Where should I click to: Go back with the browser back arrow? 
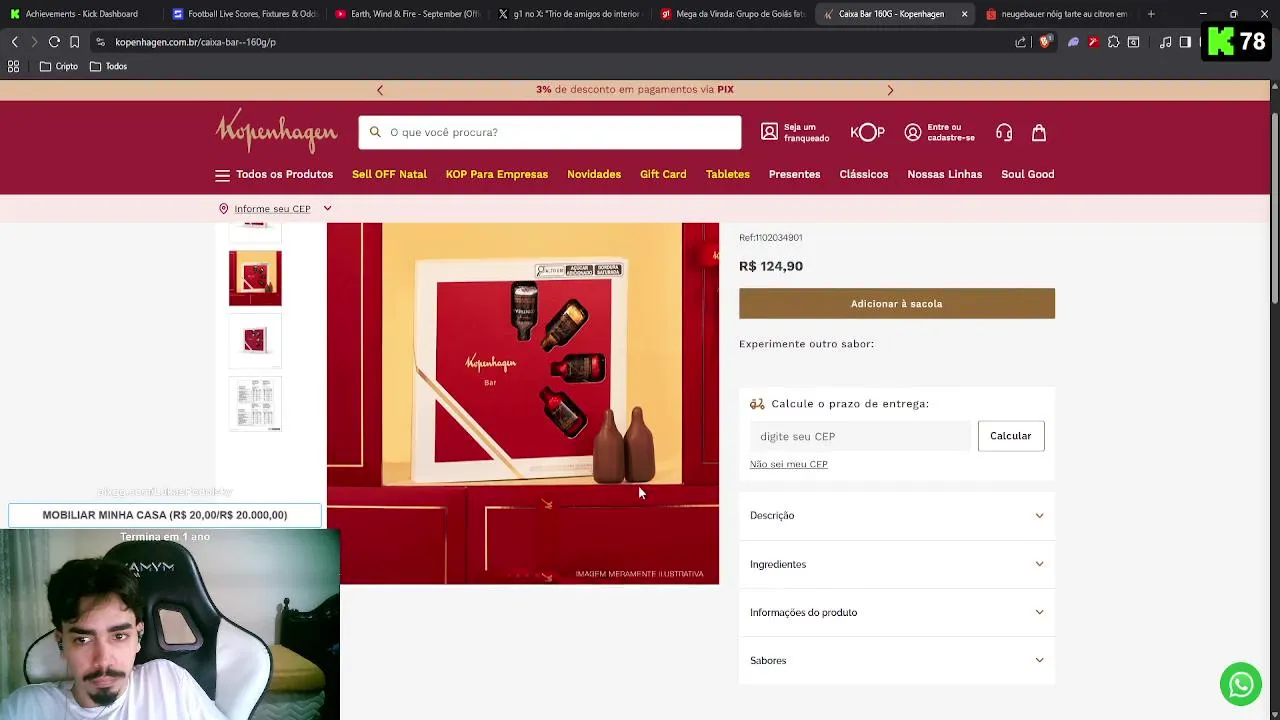14,42
